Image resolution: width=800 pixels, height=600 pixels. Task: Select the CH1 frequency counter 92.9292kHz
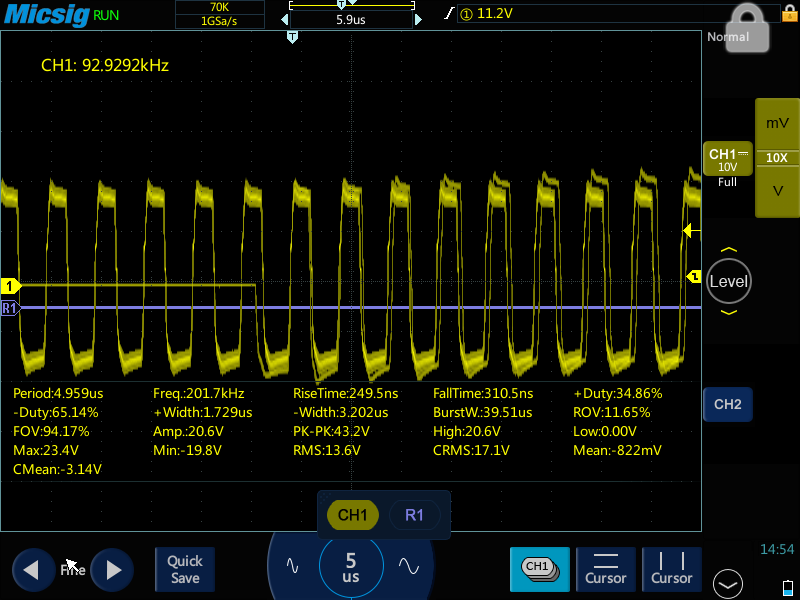[x=105, y=65]
